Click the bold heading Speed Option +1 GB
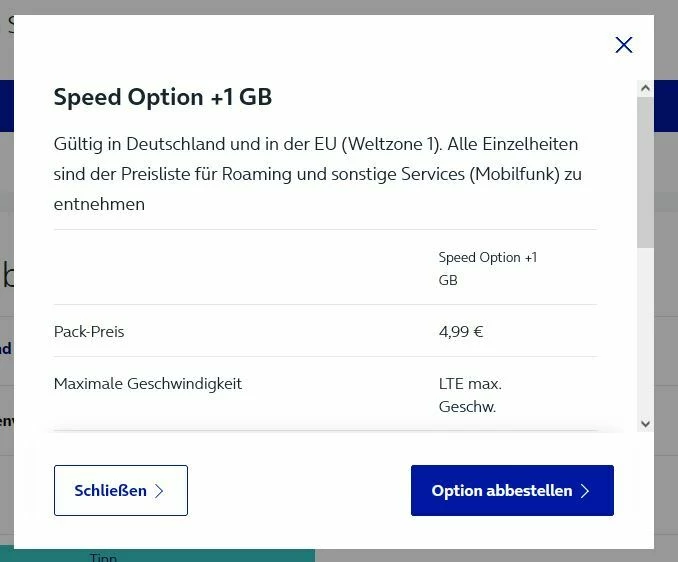The image size is (678, 562). [x=163, y=97]
